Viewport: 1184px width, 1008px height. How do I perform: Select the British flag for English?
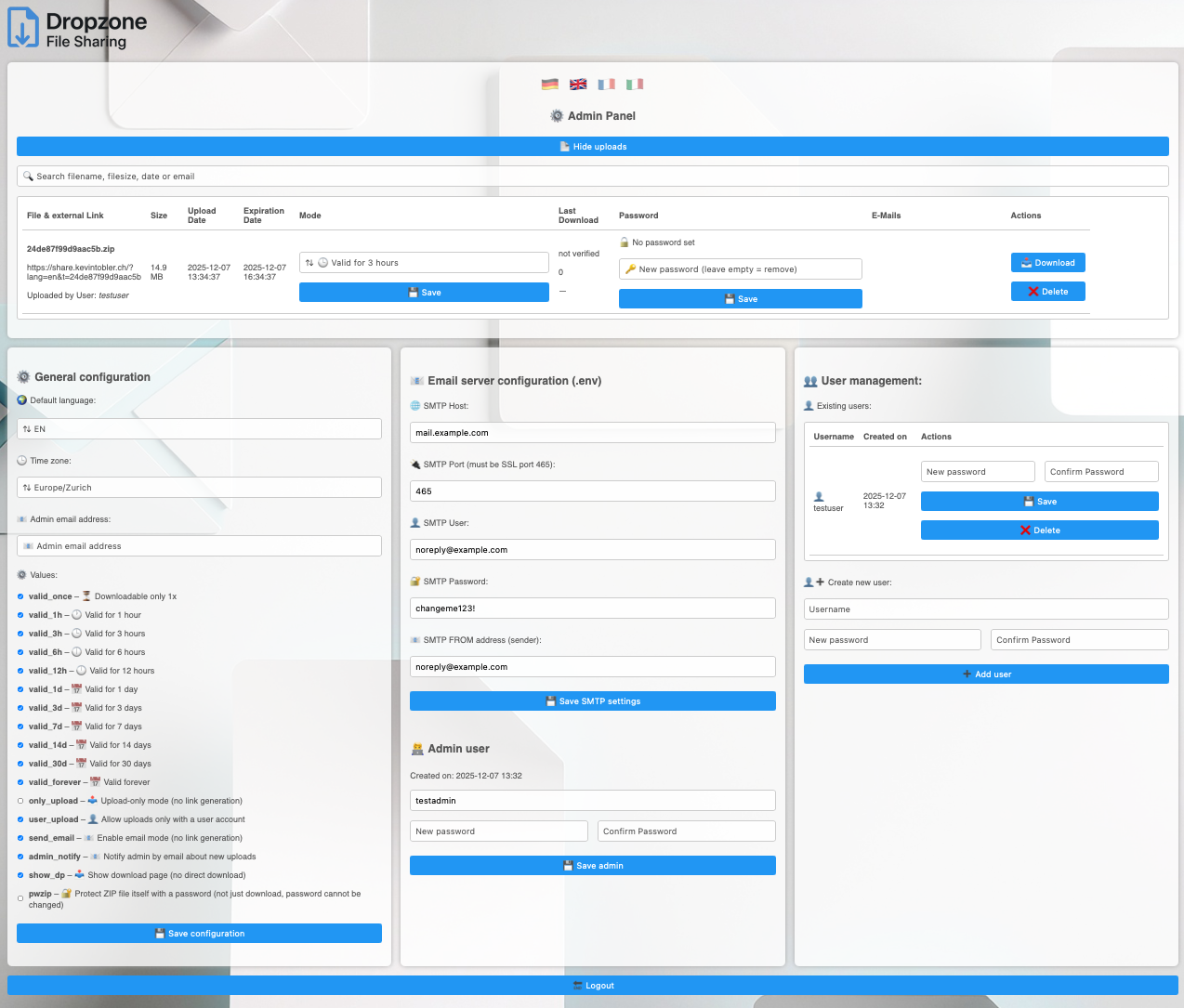click(578, 84)
